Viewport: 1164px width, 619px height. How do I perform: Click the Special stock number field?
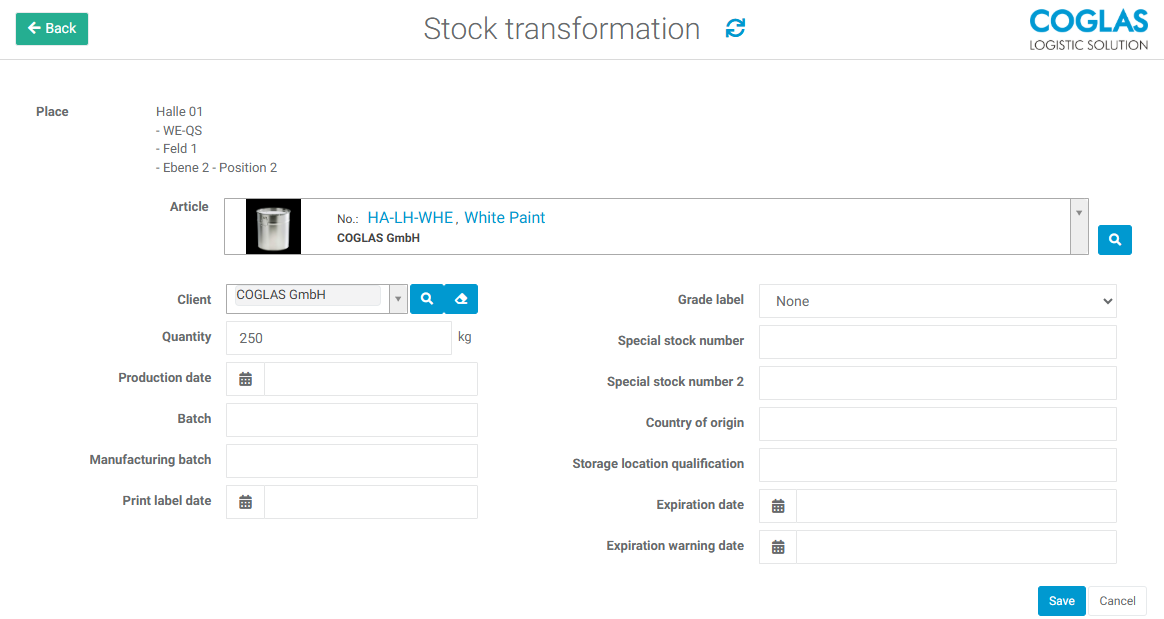pyautogui.click(x=937, y=342)
